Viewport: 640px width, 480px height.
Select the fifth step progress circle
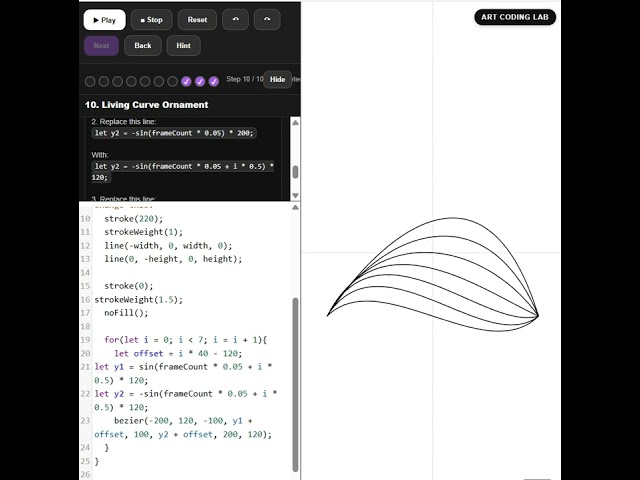(x=145, y=82)
